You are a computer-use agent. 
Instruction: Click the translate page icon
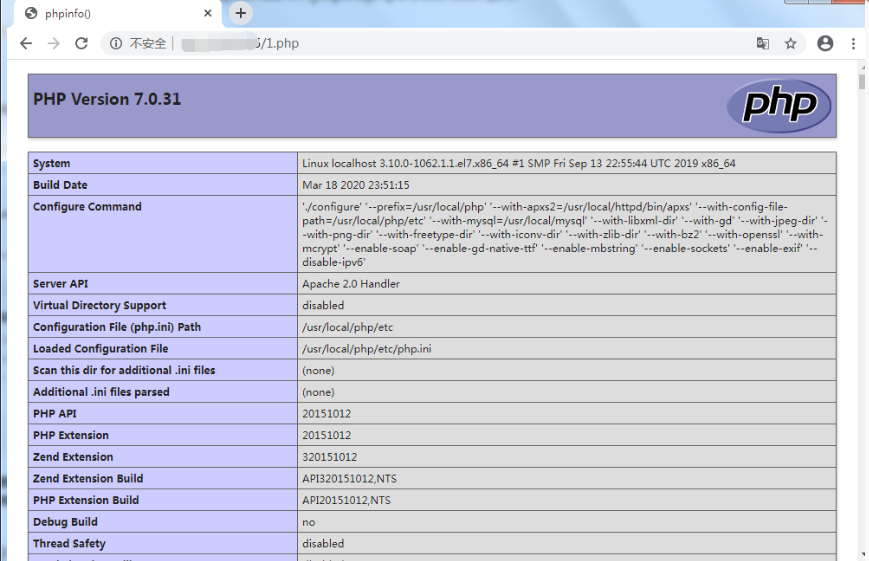(x=763, y=43)
